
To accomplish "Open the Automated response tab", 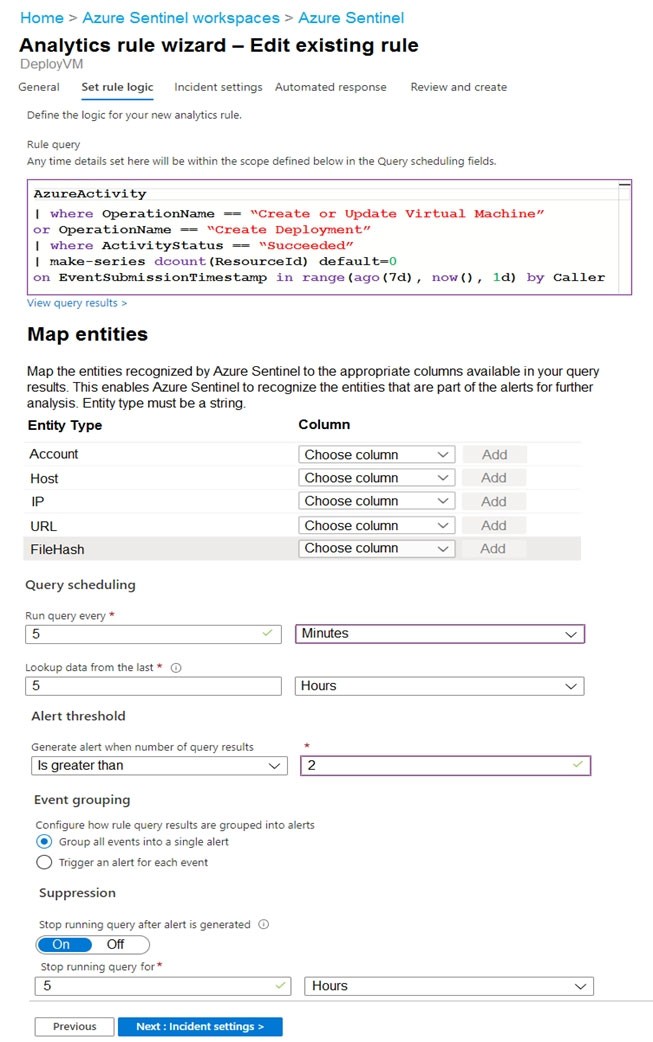I will 331,87.
